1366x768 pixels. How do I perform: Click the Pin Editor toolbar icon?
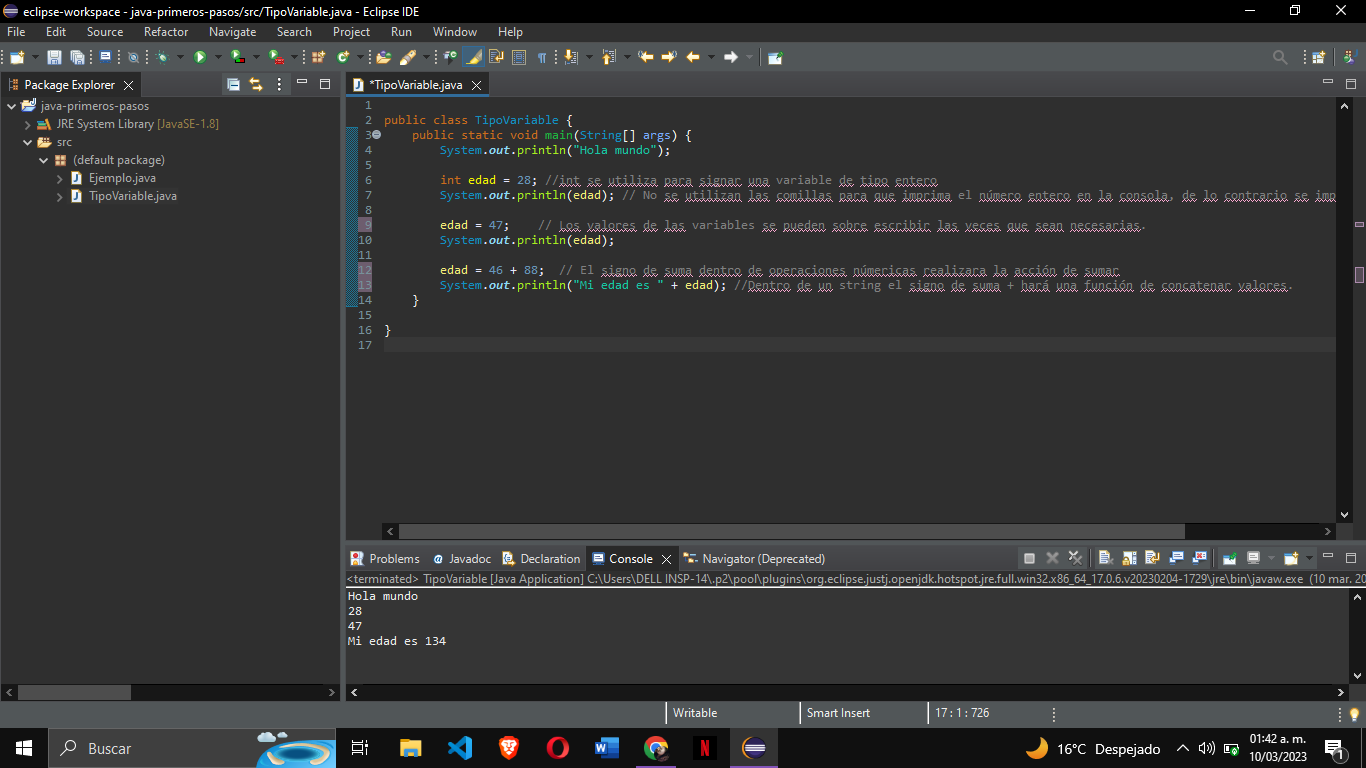pos(774,57)
